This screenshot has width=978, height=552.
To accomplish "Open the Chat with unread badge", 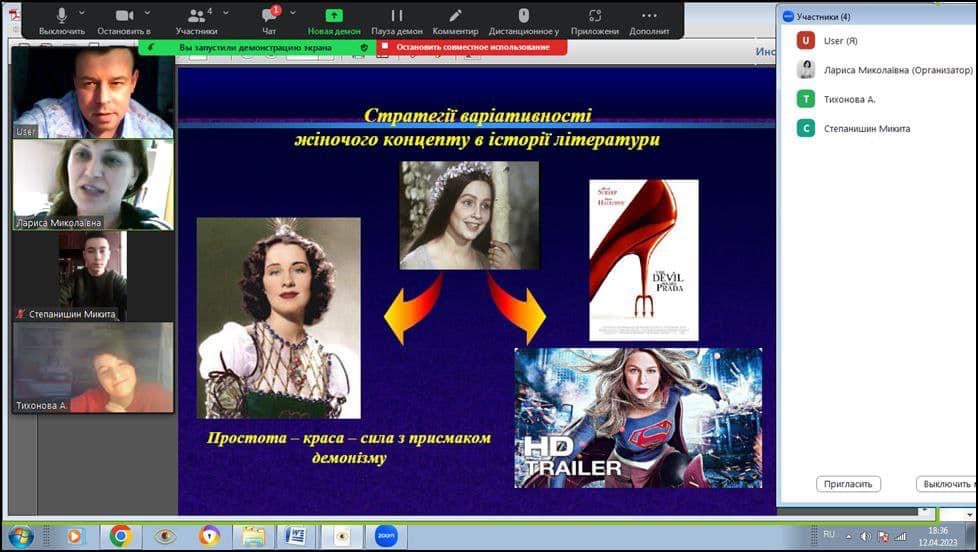I will [269, 16].
